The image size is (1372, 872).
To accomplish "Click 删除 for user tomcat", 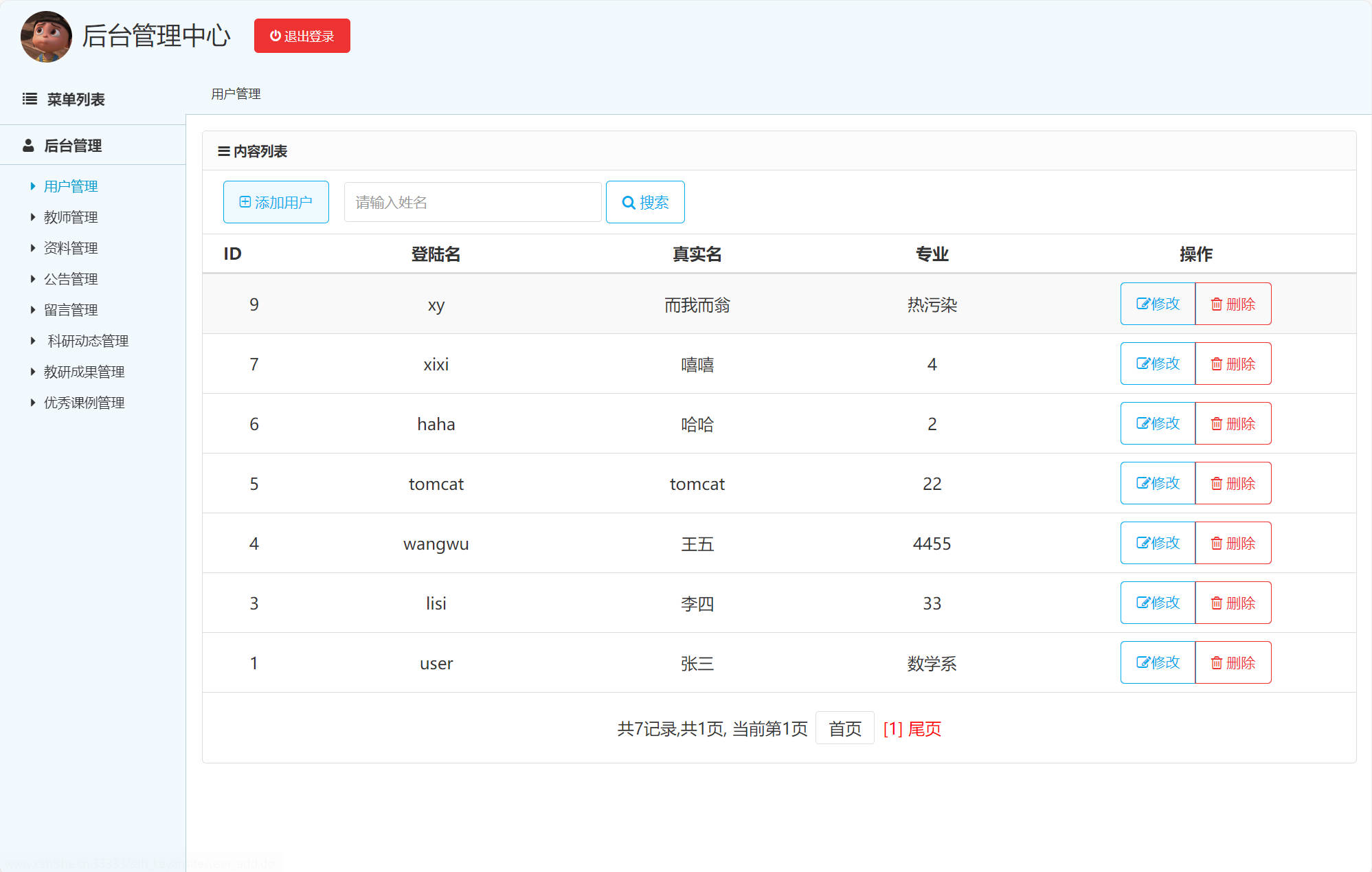I will [x=1233, y=483].
